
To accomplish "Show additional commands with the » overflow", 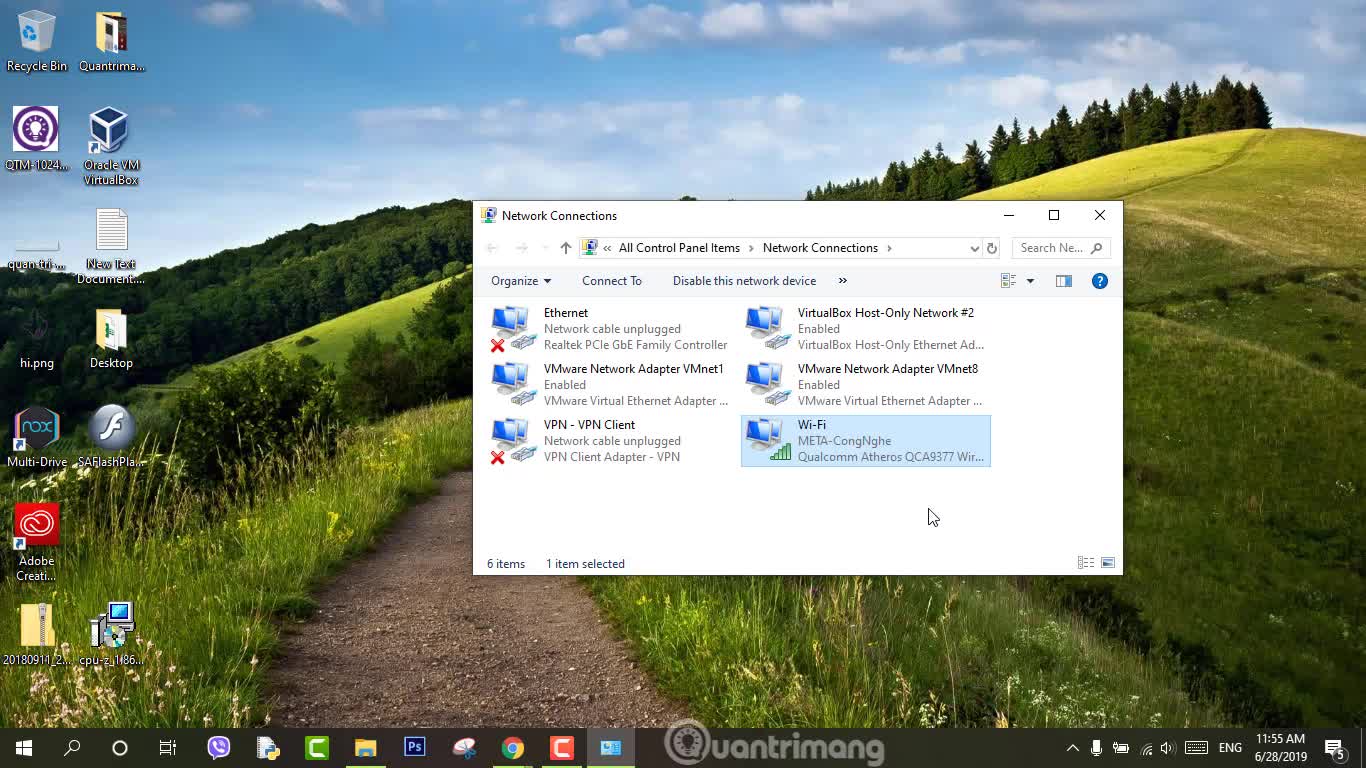I will coord(842,281).
